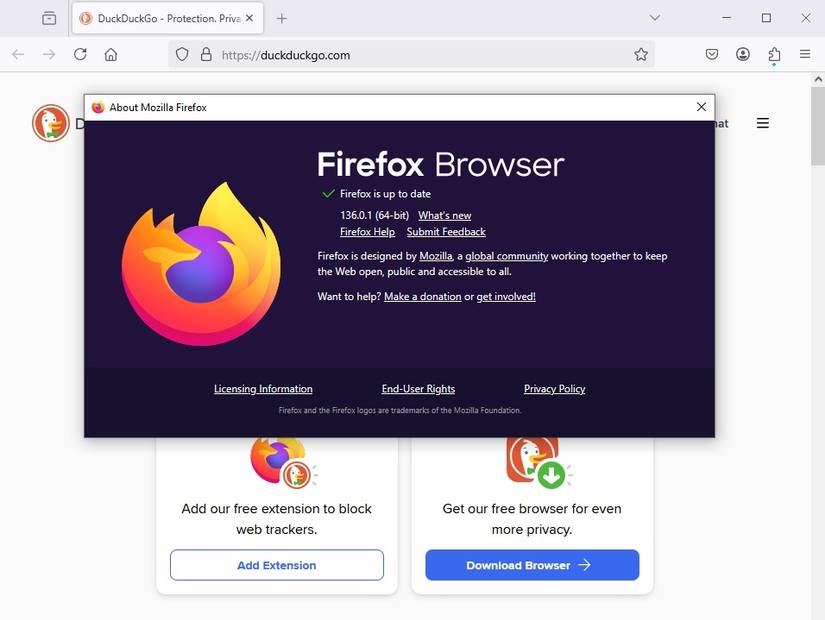The height and width of the screenshot is (620, 825).
Task: Click the Firefox View icon
Action: (49, 18)
